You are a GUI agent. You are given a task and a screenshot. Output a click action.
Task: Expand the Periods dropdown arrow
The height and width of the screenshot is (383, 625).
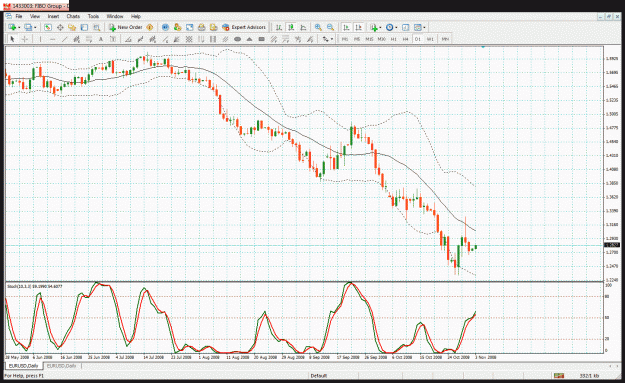tap(396, 27)
